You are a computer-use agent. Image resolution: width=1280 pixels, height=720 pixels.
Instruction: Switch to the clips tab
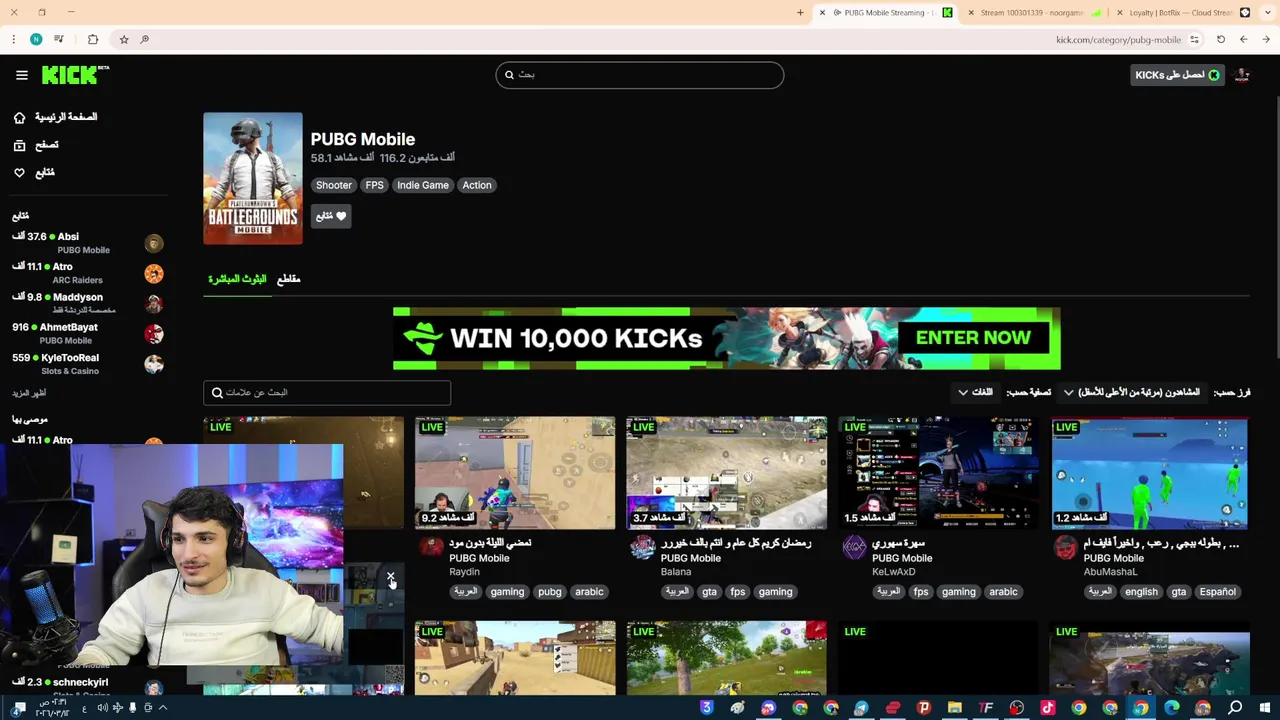288,279
